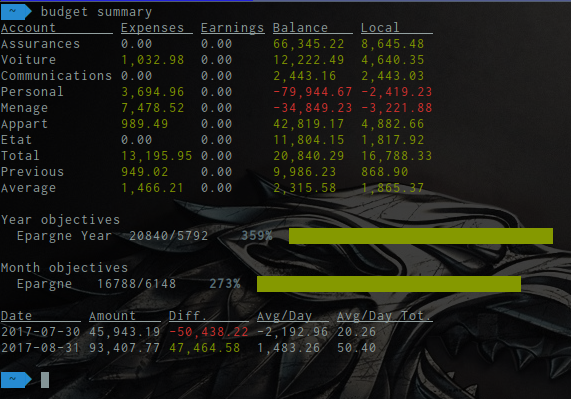Select the Personal negative balance -79,944.67

click(x=313, y=92)
